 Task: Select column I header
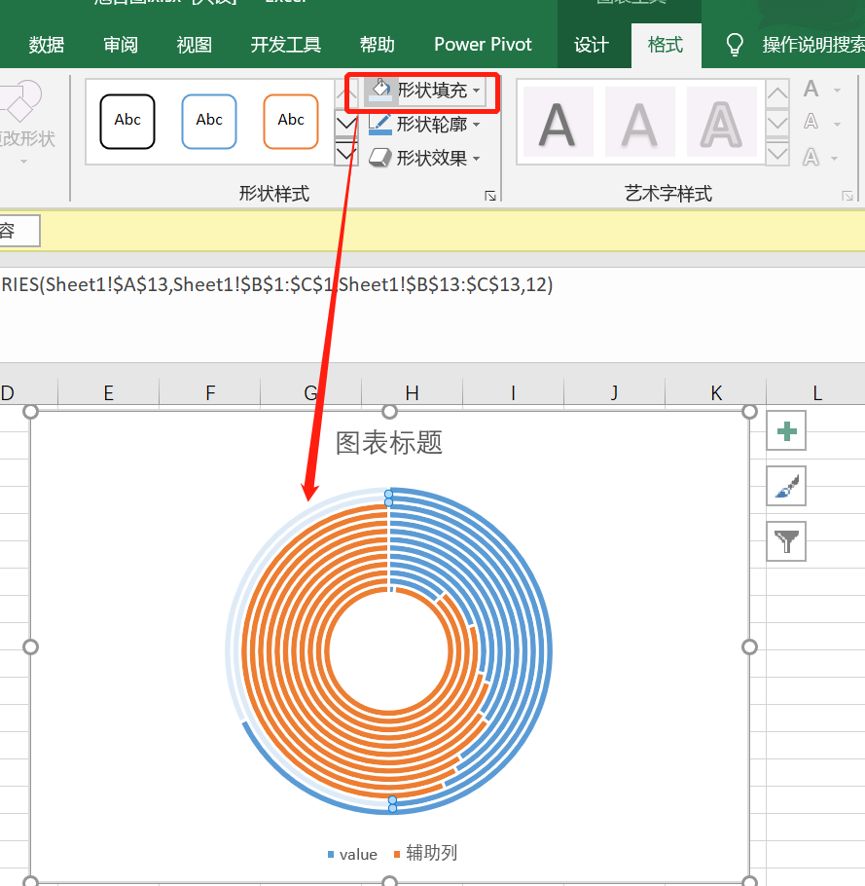click(513, 392)
